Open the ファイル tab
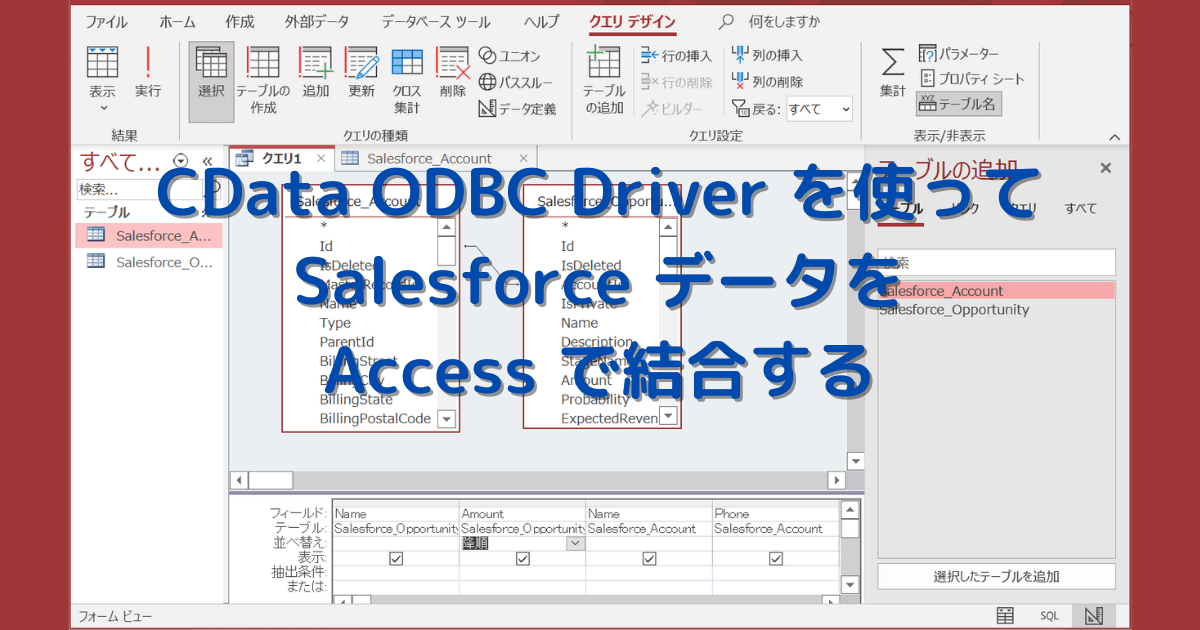Viewport: 1200px width, 630px height. (x=106, y=21)
